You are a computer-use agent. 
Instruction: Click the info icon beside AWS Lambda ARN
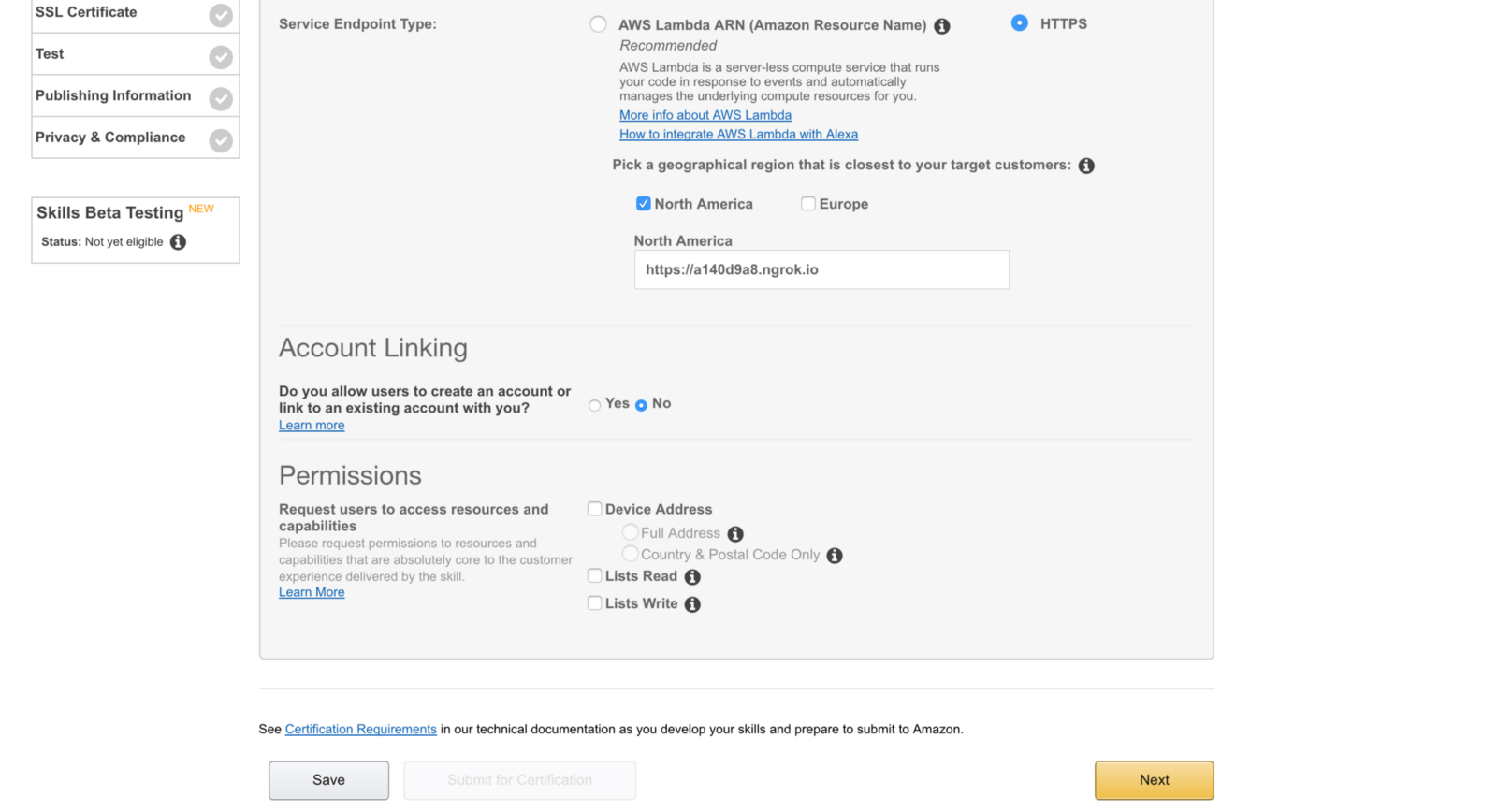(x=942, y=26)
